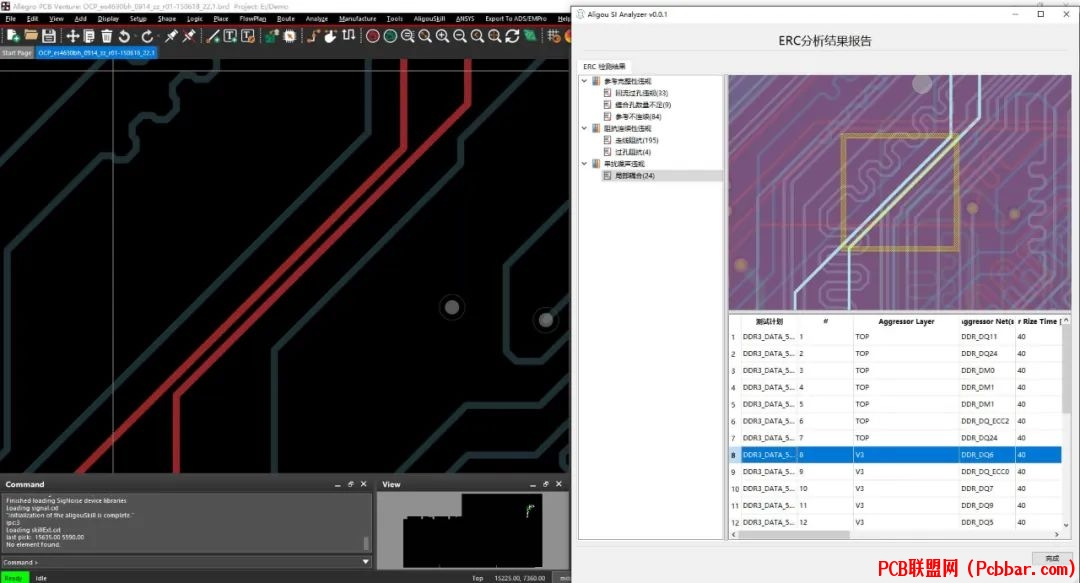Select the ERC tree item with count (84)
1080x583 pixels.
tap(637, 116)
